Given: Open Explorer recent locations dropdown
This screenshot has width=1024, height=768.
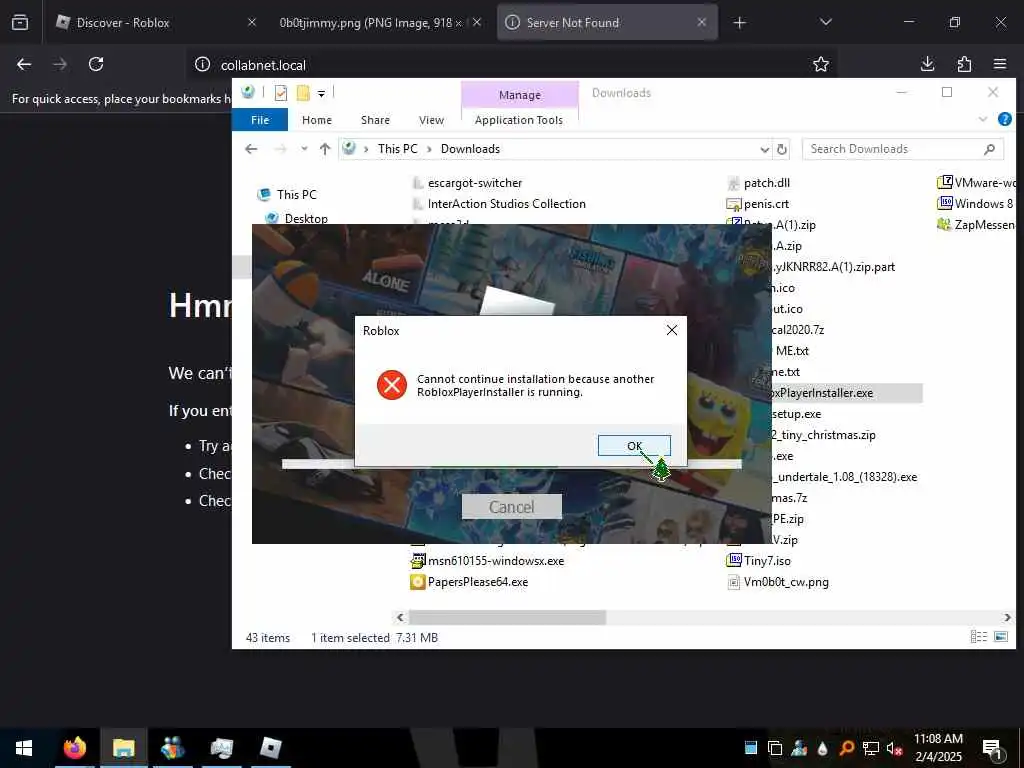Looking at the screenshot, I should tap(304, 149).
